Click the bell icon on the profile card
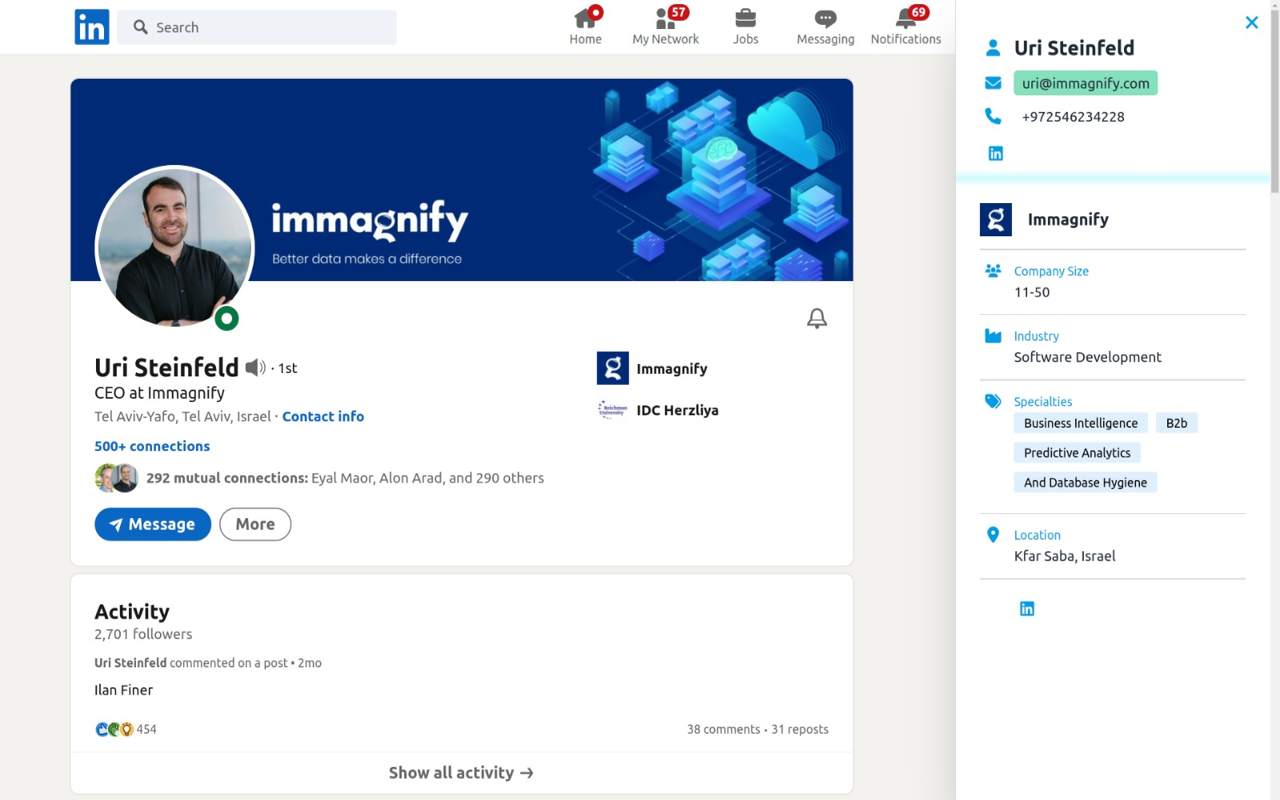Viewport: 1280px width, 800px height. coord(816,317)
